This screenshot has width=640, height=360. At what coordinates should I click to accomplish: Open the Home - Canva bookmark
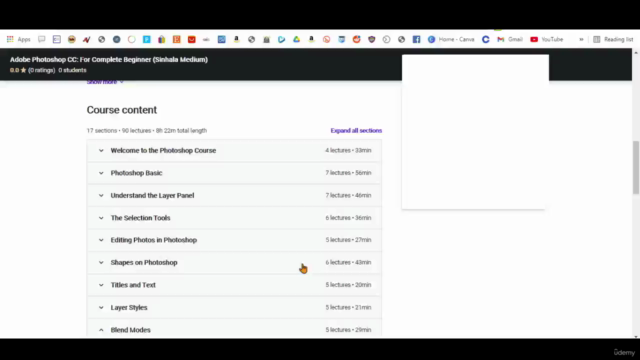click(451, 40)
